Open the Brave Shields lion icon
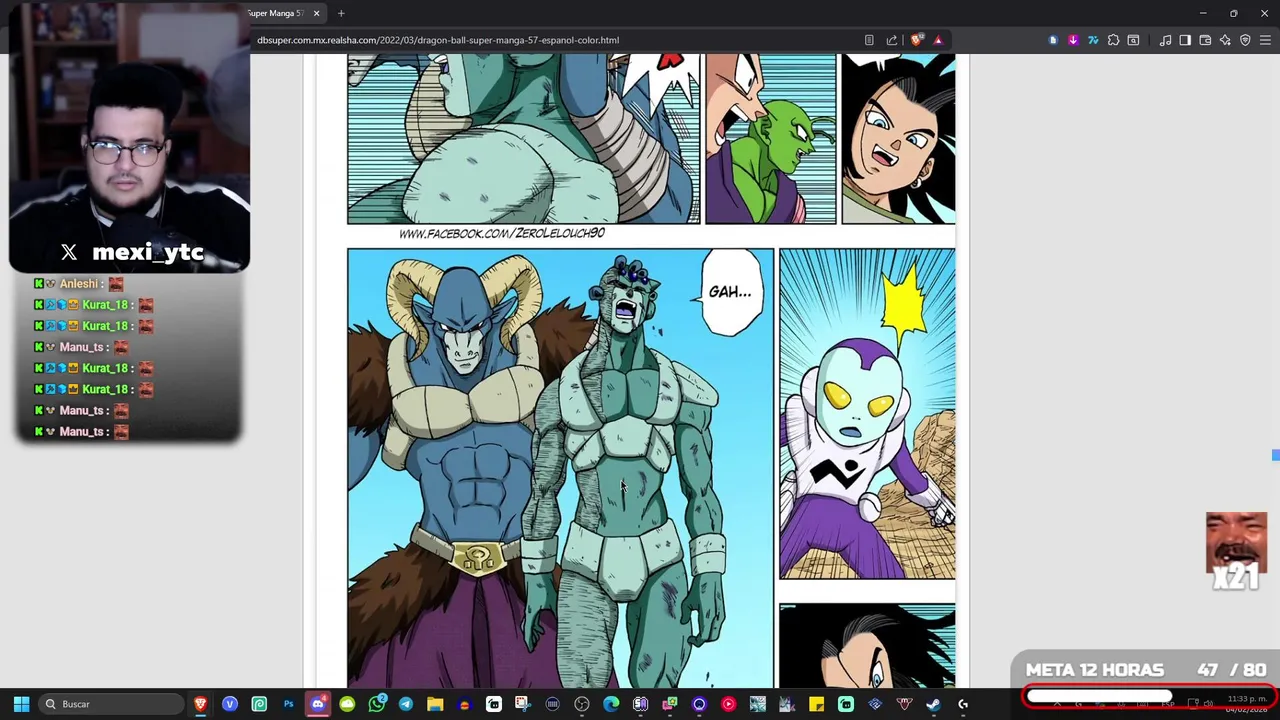The height and width of the screenshot is (720, 1280). (x=917, y=40)
